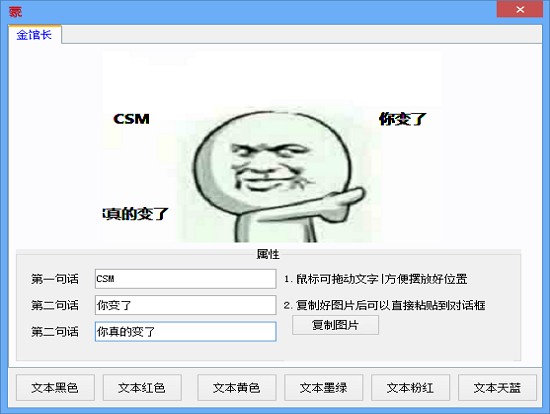
Task: Select the 你变了 caption on the image
Action: click(402, 119)
